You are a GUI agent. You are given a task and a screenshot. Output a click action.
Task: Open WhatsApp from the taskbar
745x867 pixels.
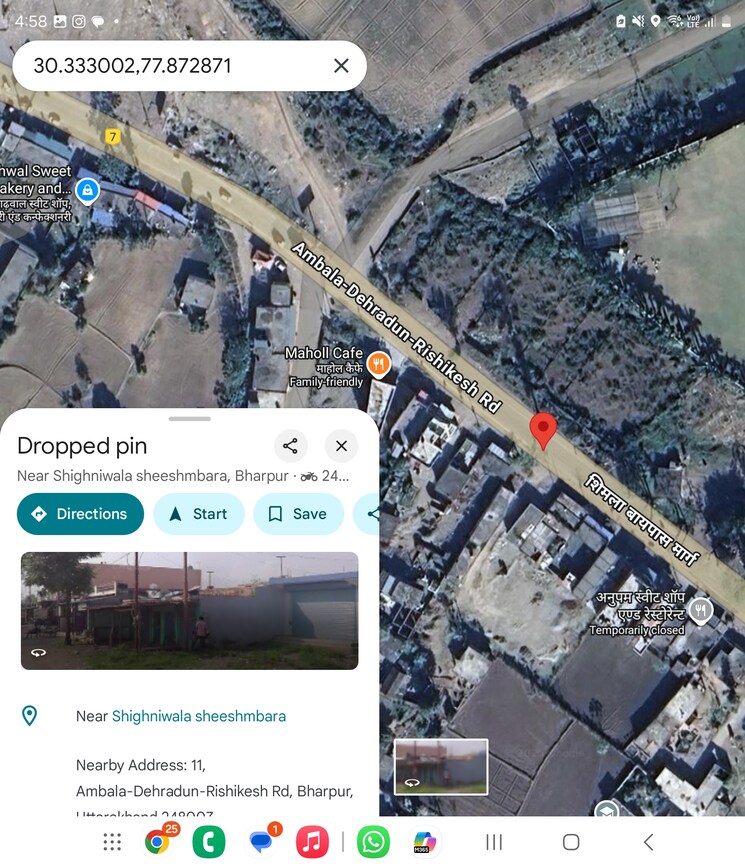(x=373, y=842)
